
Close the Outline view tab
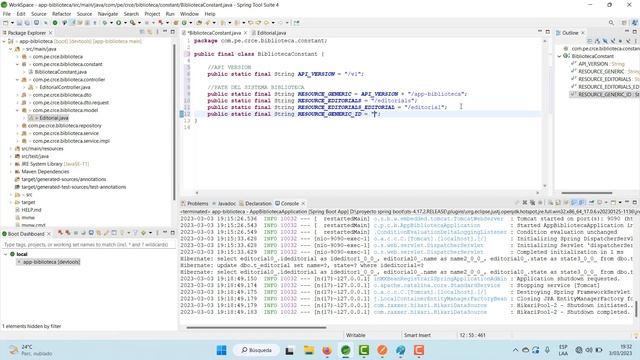[583, 33]
